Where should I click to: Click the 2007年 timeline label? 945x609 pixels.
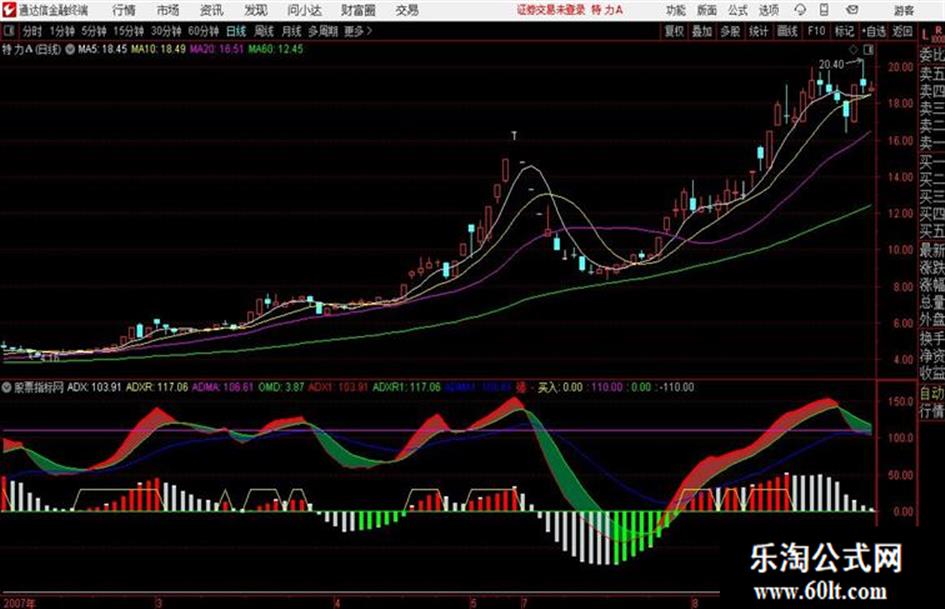19,603
